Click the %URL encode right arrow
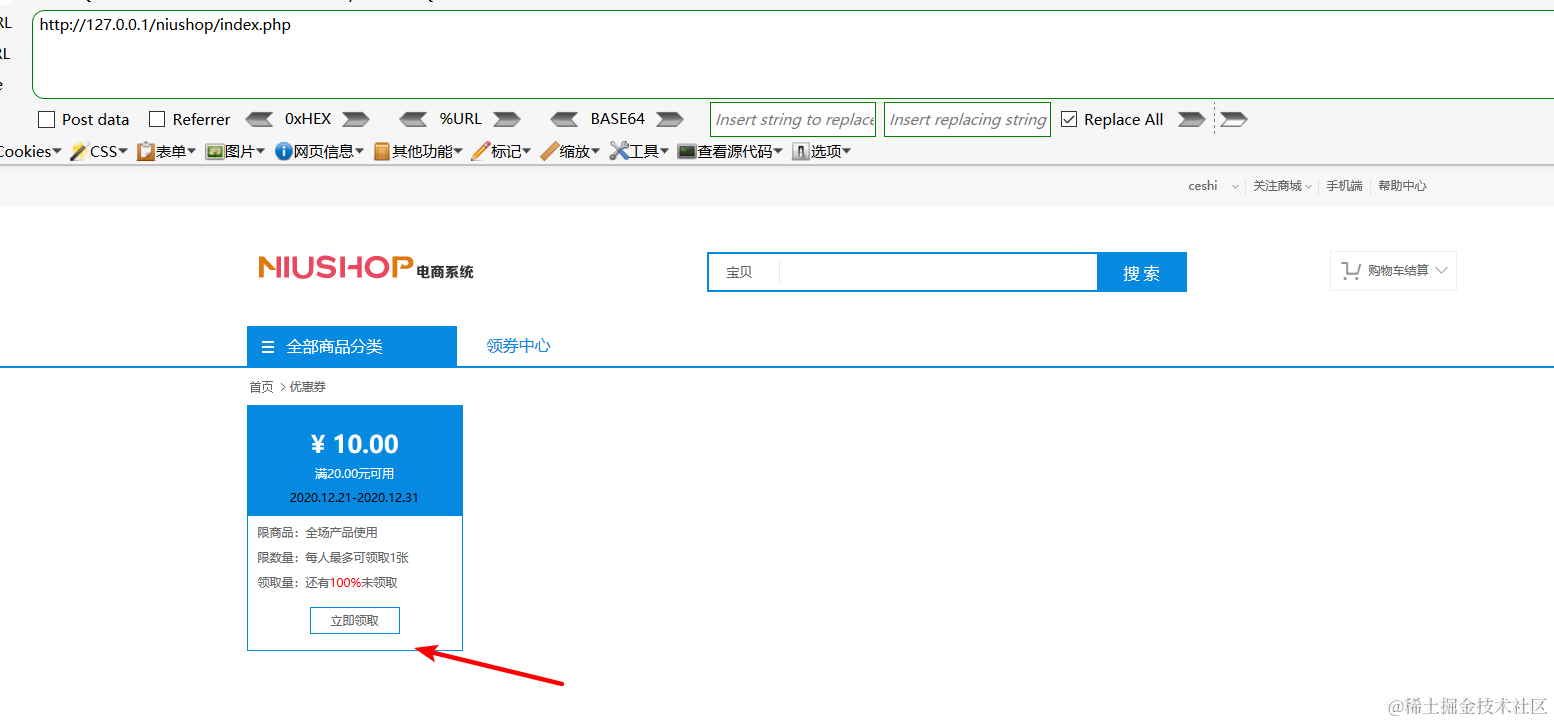The width and height of the screenshot is (1554, 723). tap(507, 119)
